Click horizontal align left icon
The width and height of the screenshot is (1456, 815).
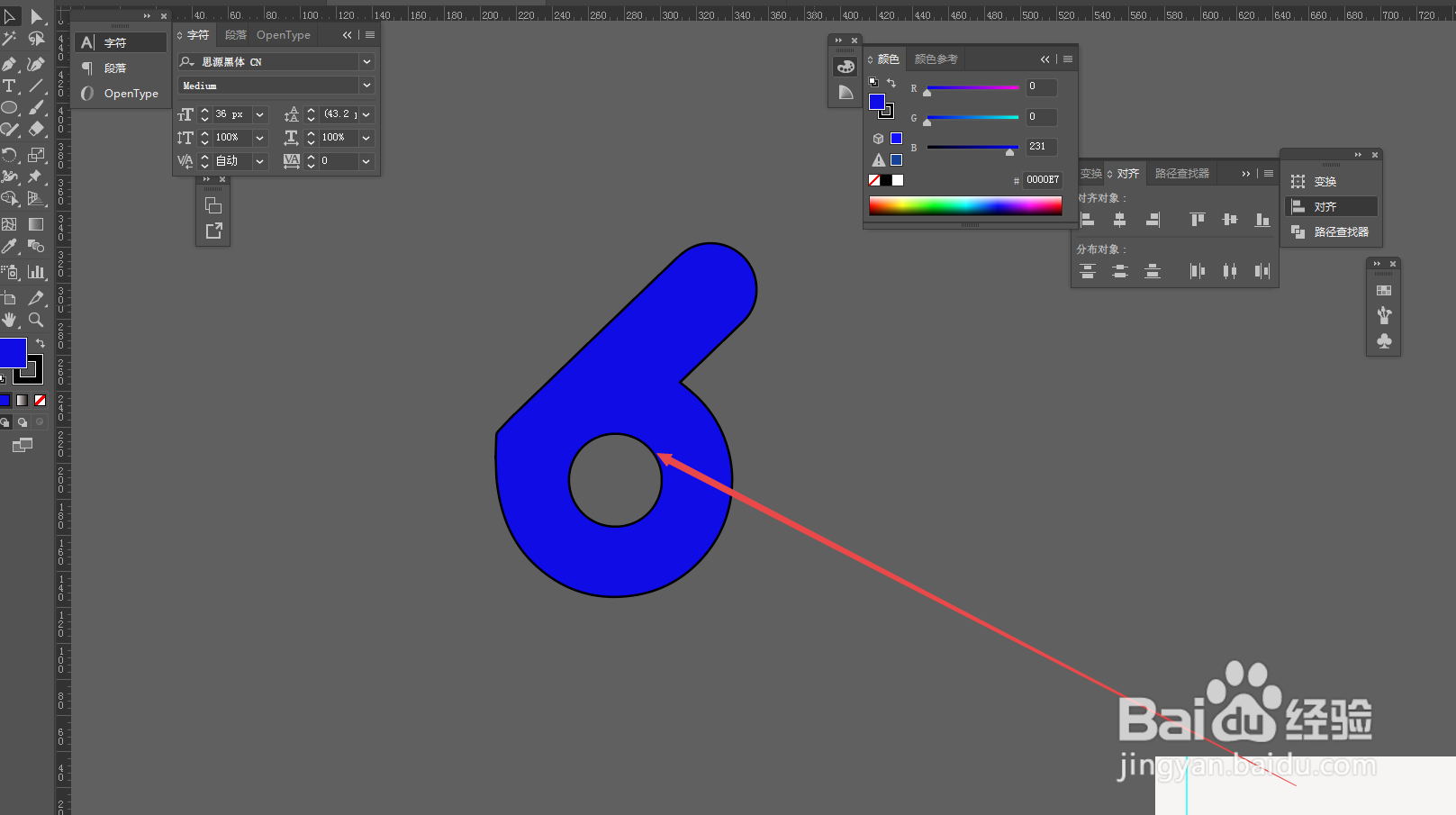click(x=1087, y=220)
